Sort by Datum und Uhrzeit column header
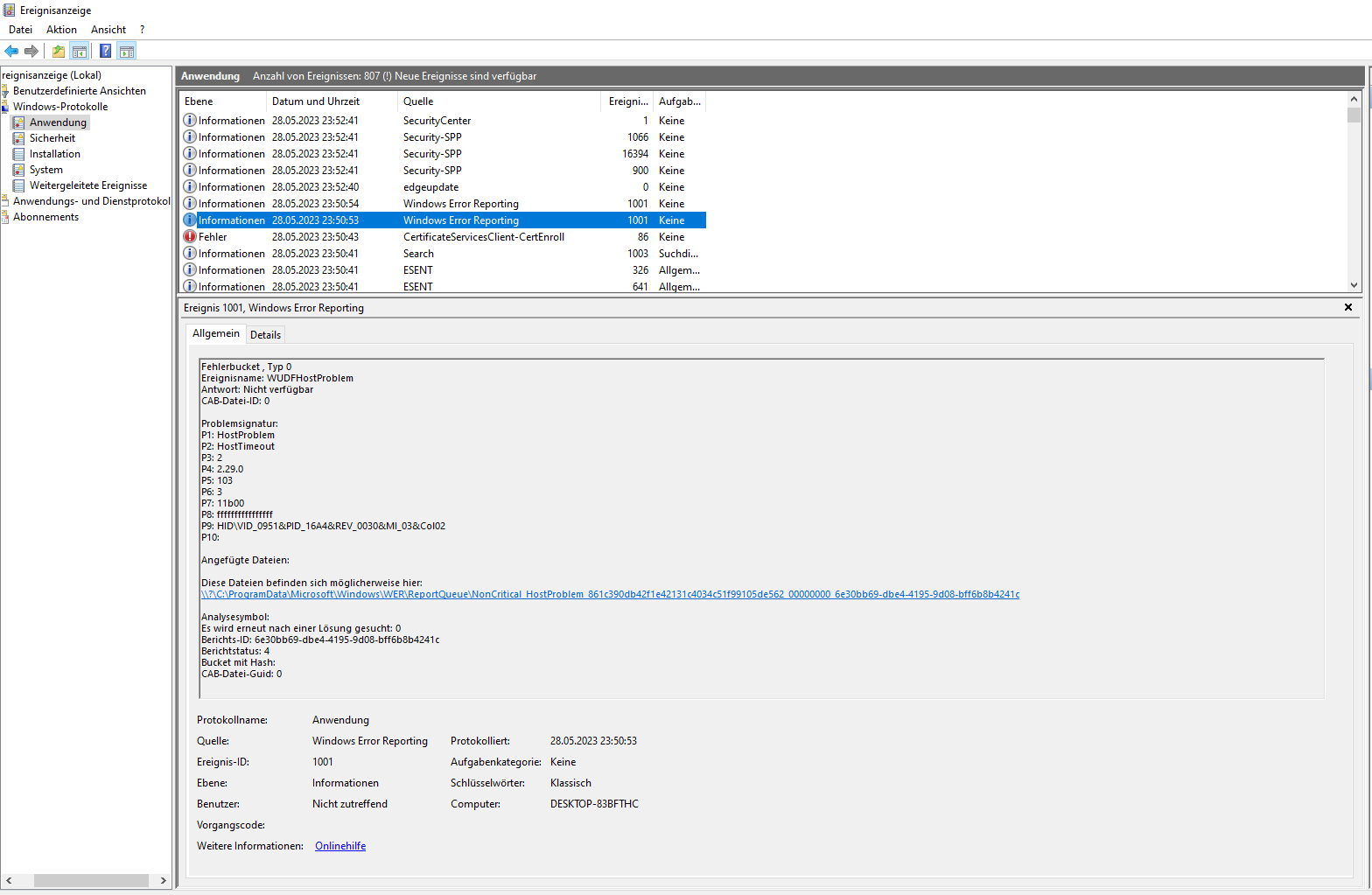The height and width of the screenshot is (895, 1372). tap(332, 101)
